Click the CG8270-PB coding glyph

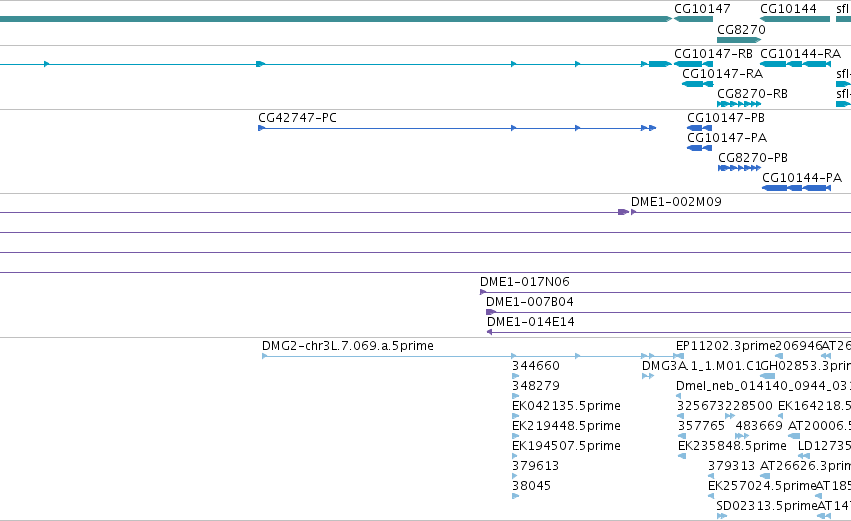click(739, 168)
